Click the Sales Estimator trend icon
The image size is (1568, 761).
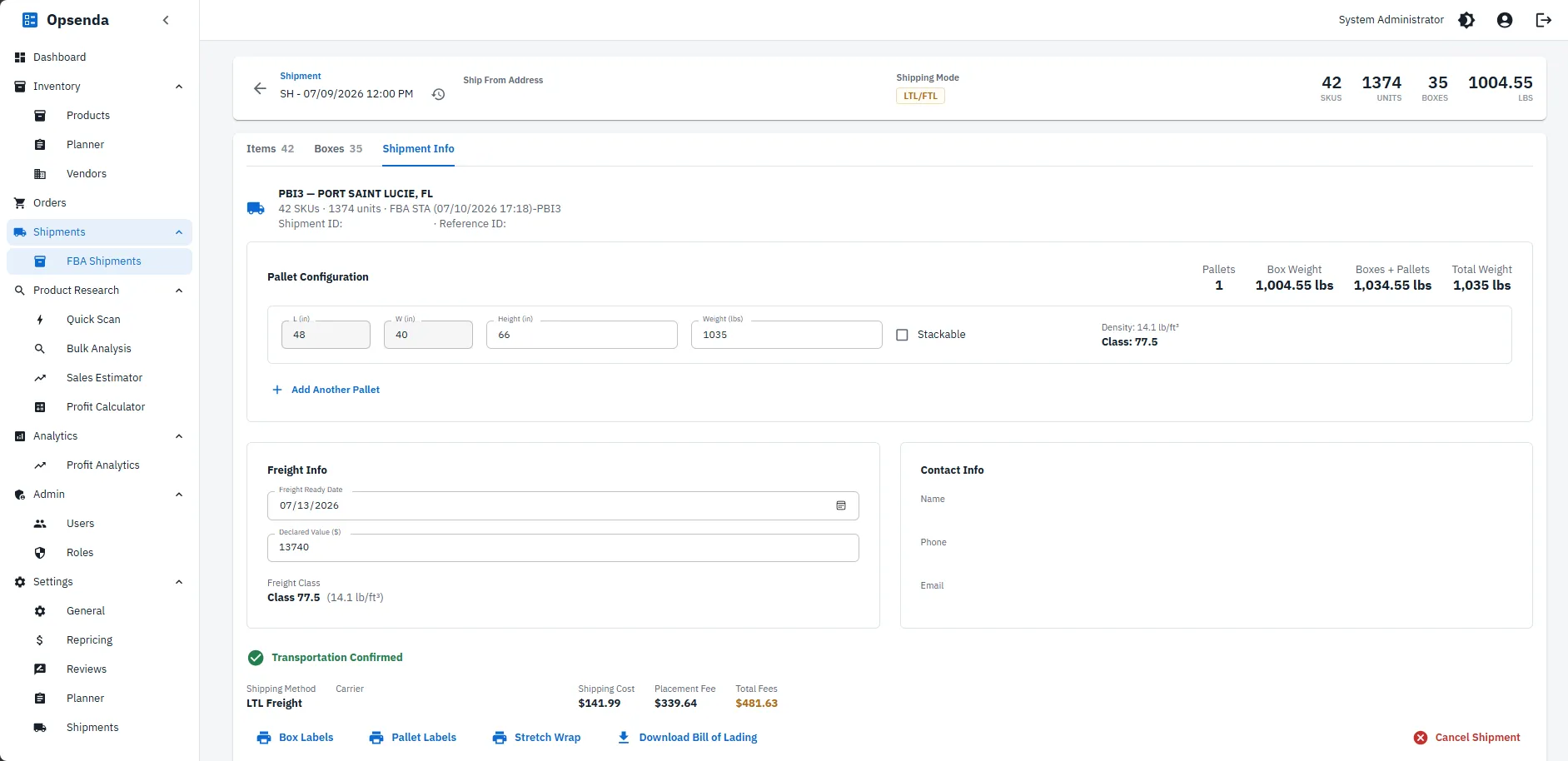point(40,378)
